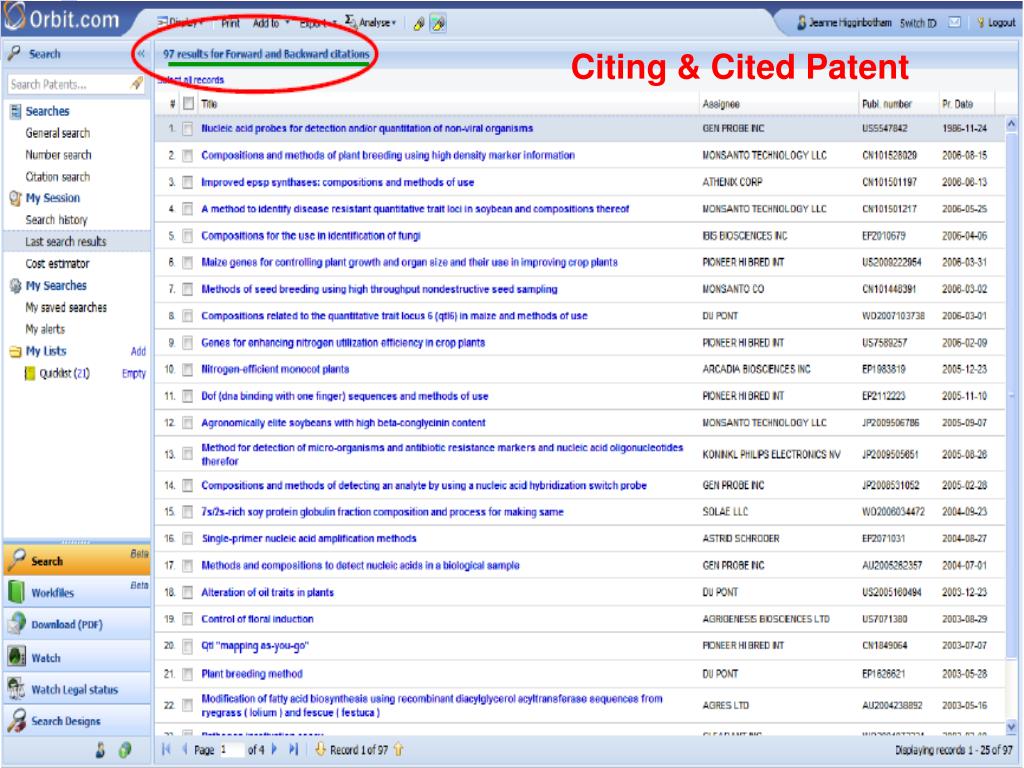The image size is (1024, 768).
Task: Check the box for Control of floral induction
Action: coord(187,619)
